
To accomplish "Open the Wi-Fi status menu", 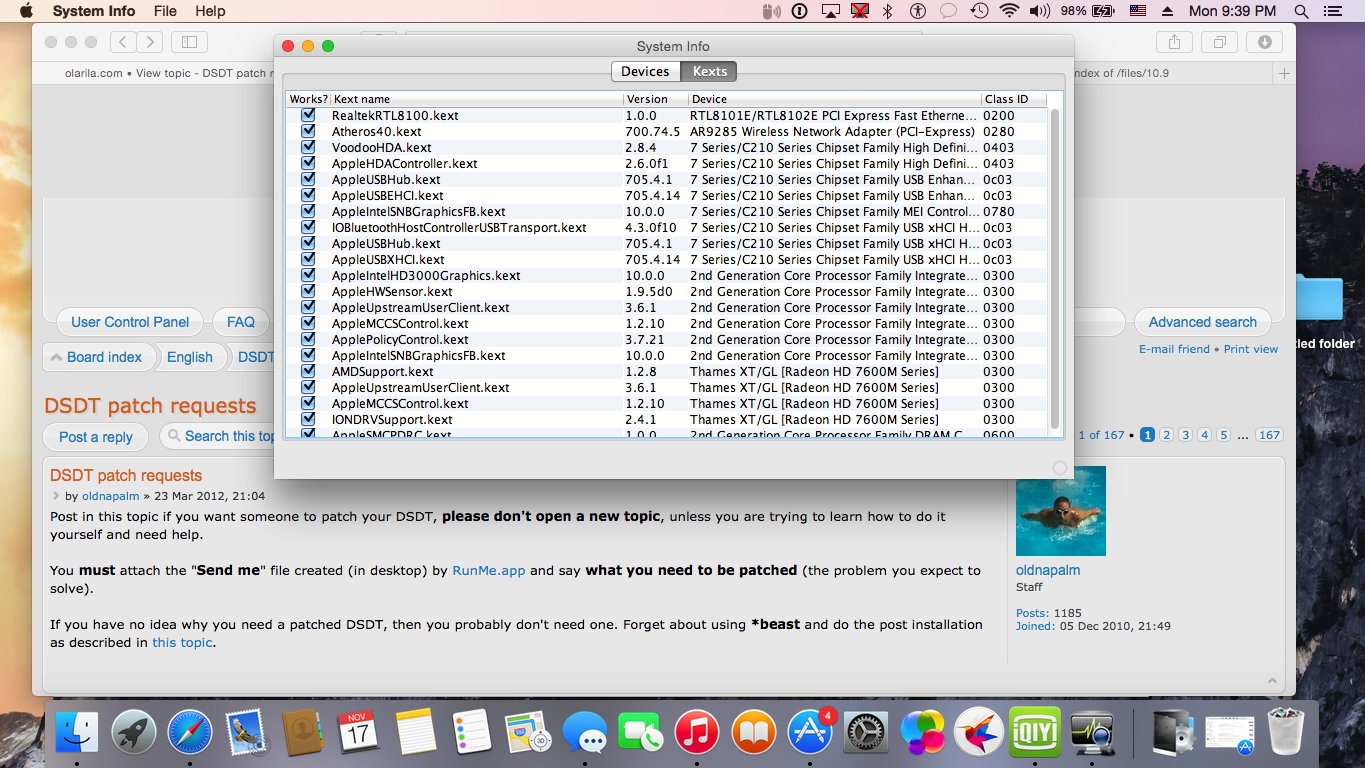I will (1009, 11).
